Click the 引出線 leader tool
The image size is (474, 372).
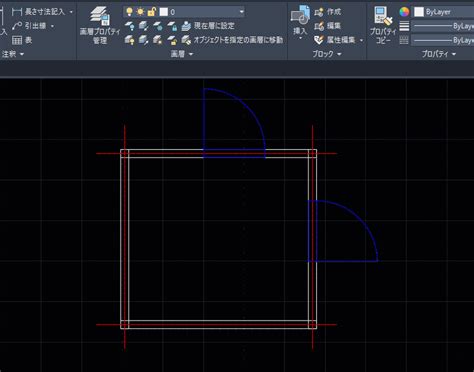pos(29,26)
